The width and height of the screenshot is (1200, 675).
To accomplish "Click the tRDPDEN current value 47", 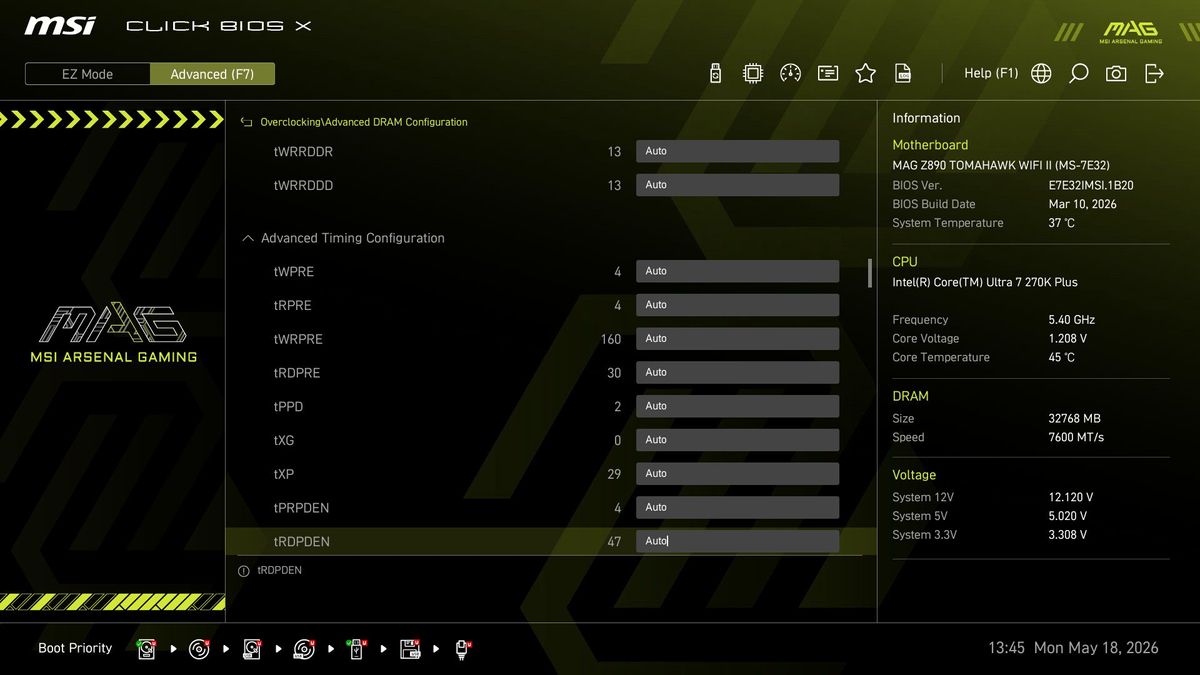I will pos(614,542).
